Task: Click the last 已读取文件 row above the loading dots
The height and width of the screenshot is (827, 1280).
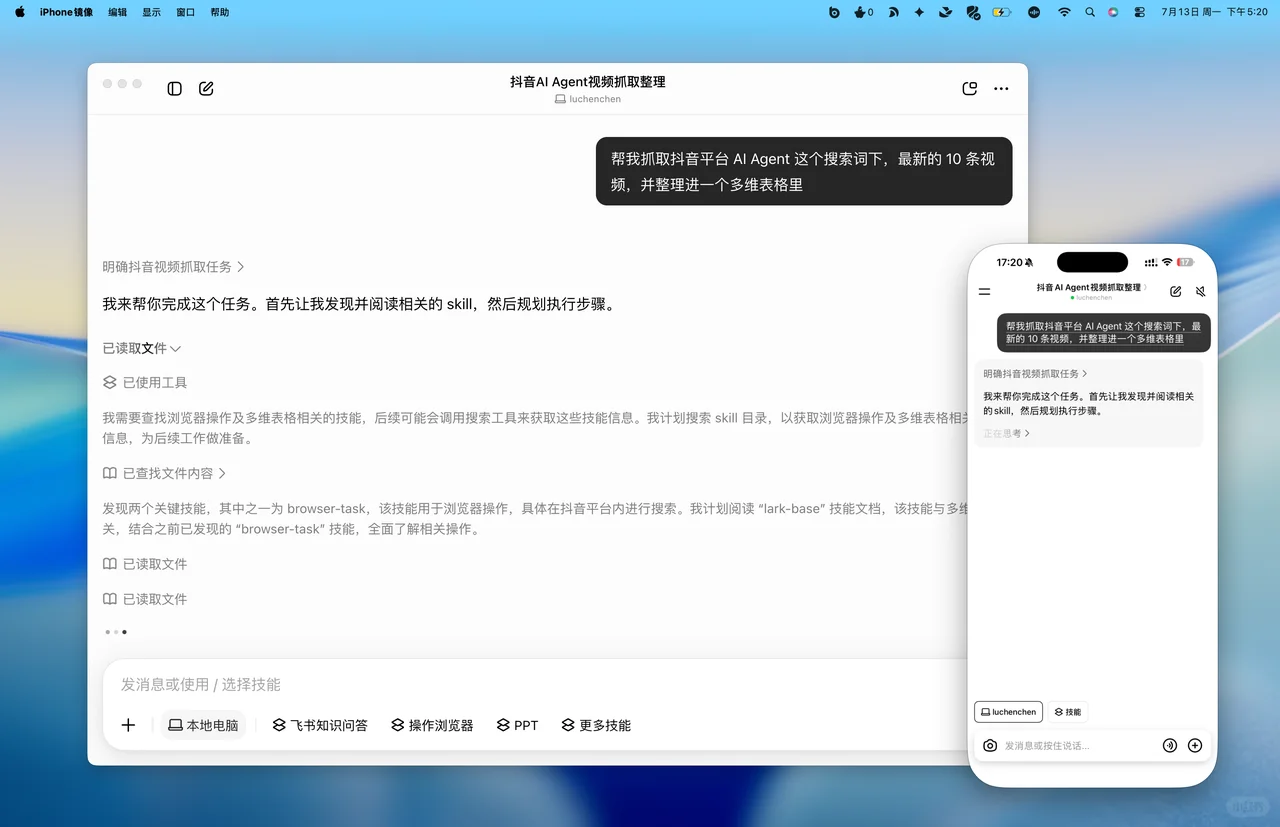Action: coord(145,599)
